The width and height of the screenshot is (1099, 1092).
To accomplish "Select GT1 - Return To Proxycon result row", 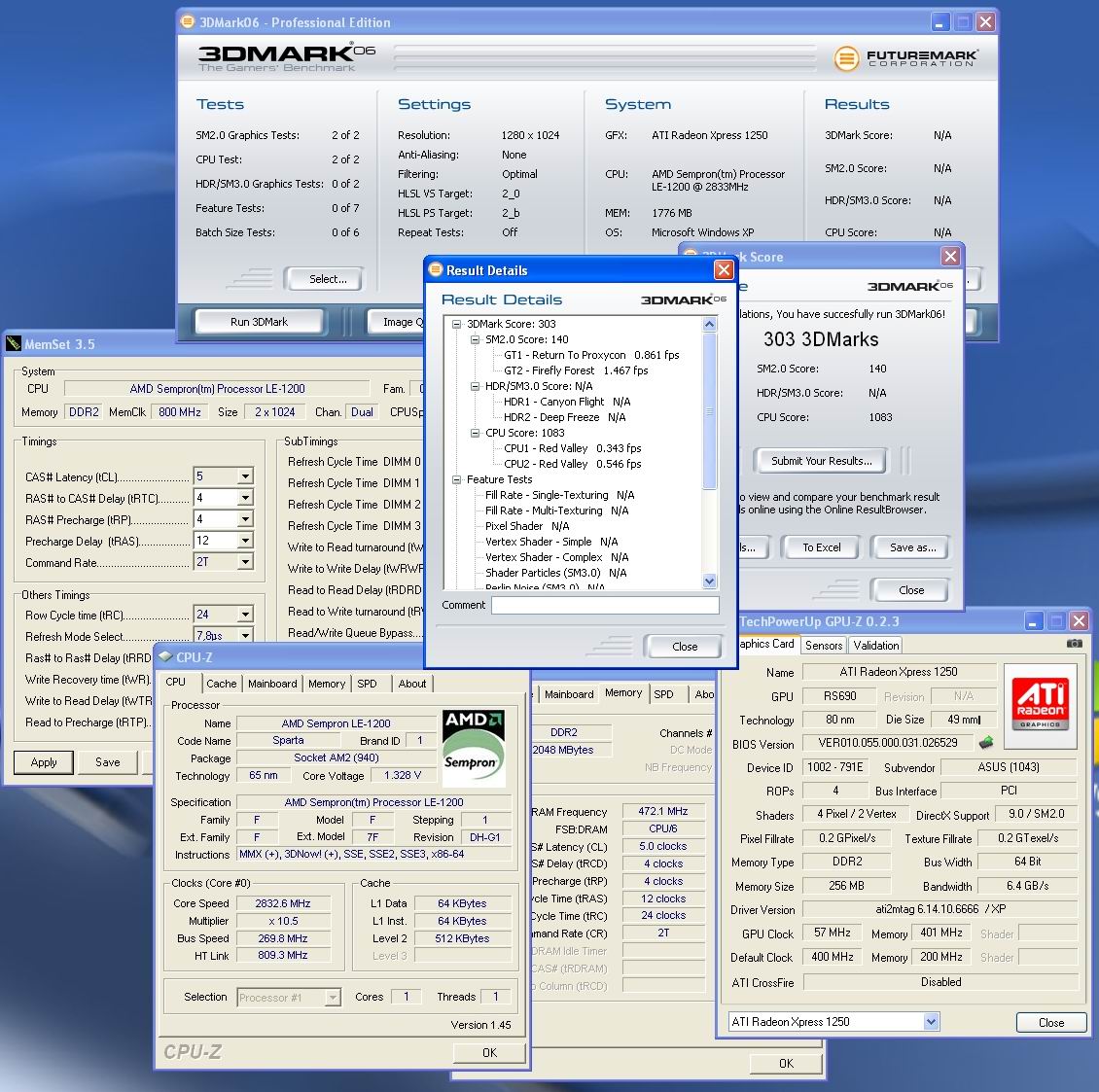I will click(x=591, y=355).
